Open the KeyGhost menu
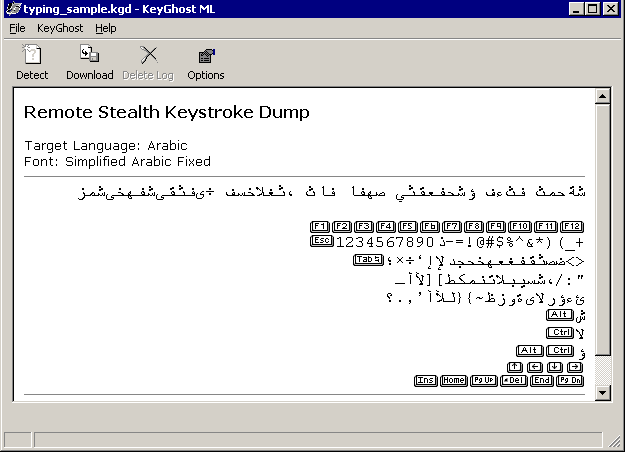Image resolution: width=625 pixels, height=452 pixels. click(x=60, y=28)
